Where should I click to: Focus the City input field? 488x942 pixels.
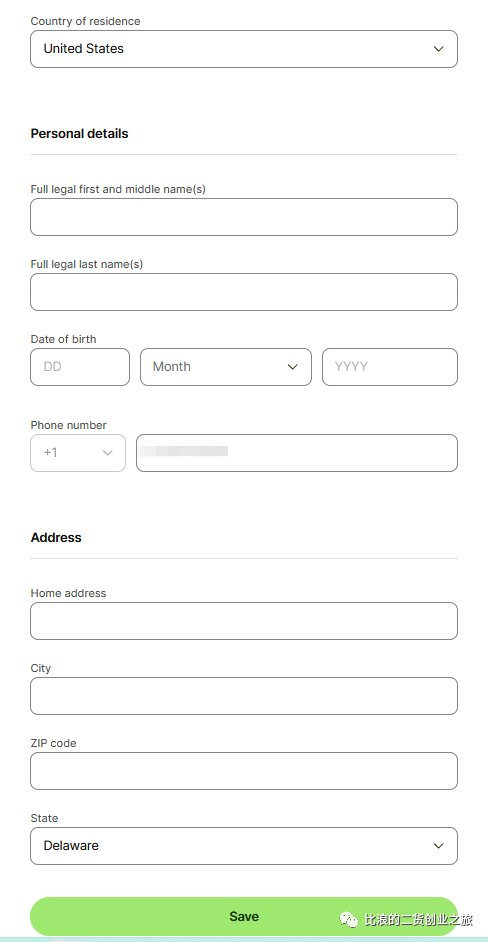243,696
